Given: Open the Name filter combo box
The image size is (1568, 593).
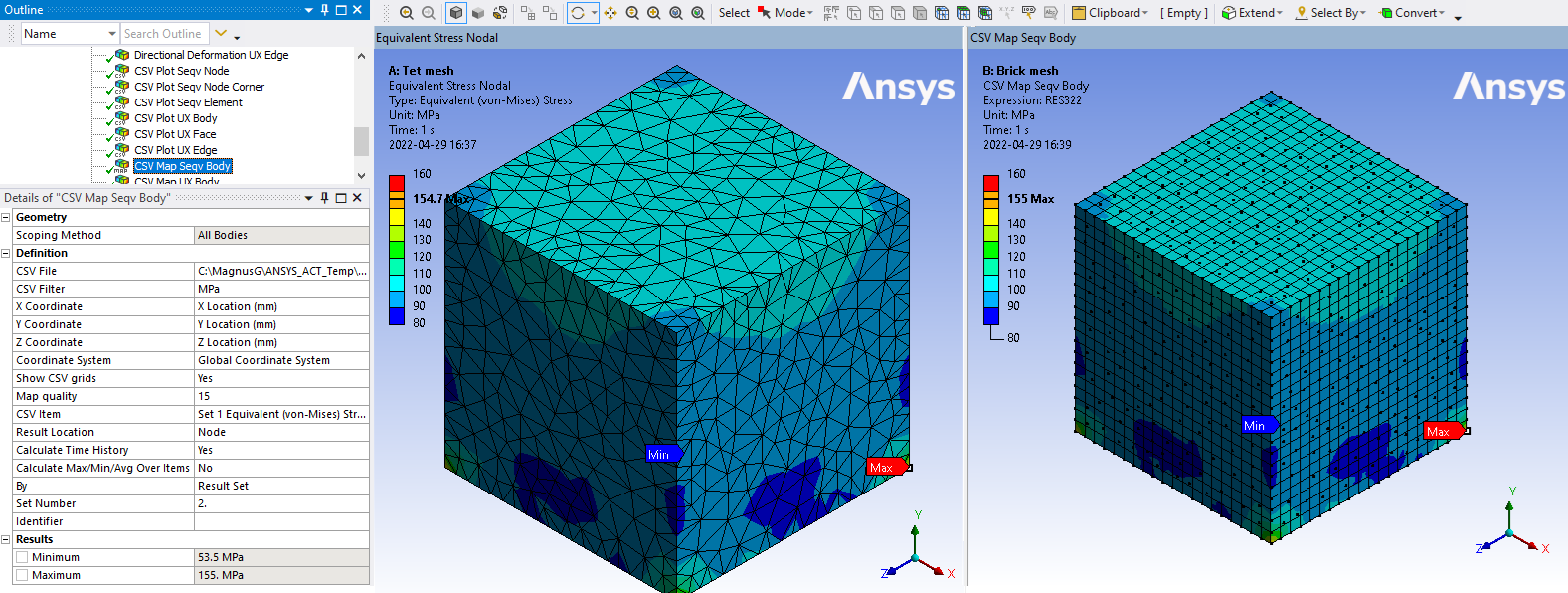Looking at the screenshot, I should [x=70, y=34].
